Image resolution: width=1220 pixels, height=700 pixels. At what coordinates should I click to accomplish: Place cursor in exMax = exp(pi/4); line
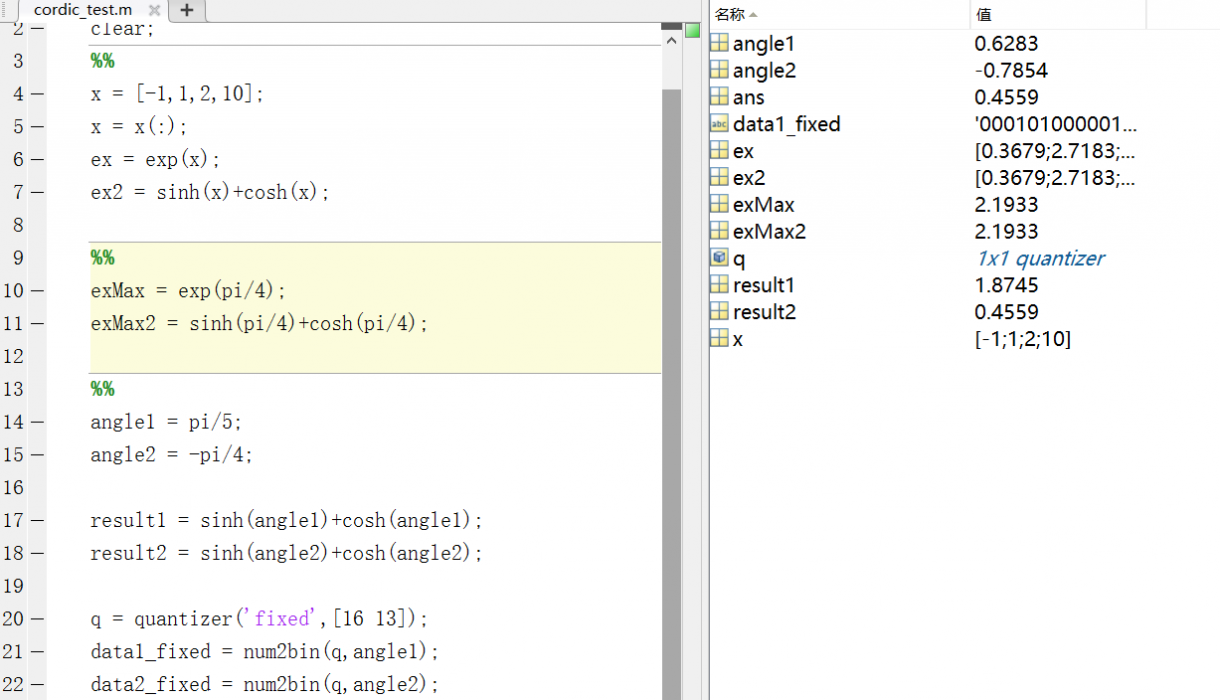(188, 291)
